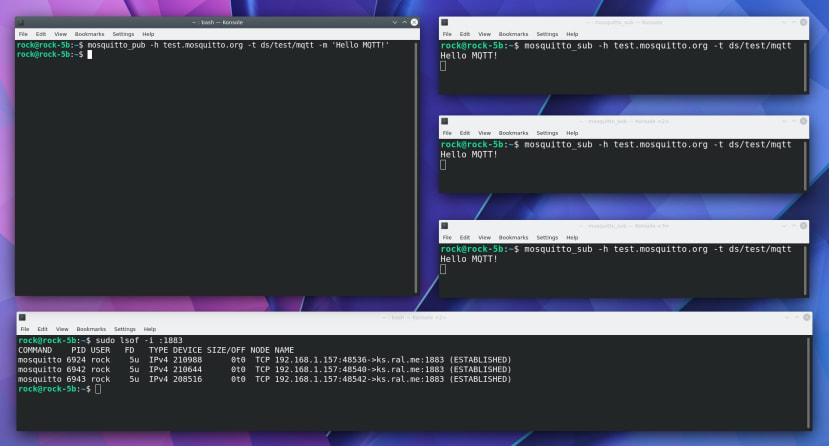The height and width of the screenshot is (446, 829).
Task: Click the lsof row for mosquitto PID 6924
Action: (x=264, y=360)
